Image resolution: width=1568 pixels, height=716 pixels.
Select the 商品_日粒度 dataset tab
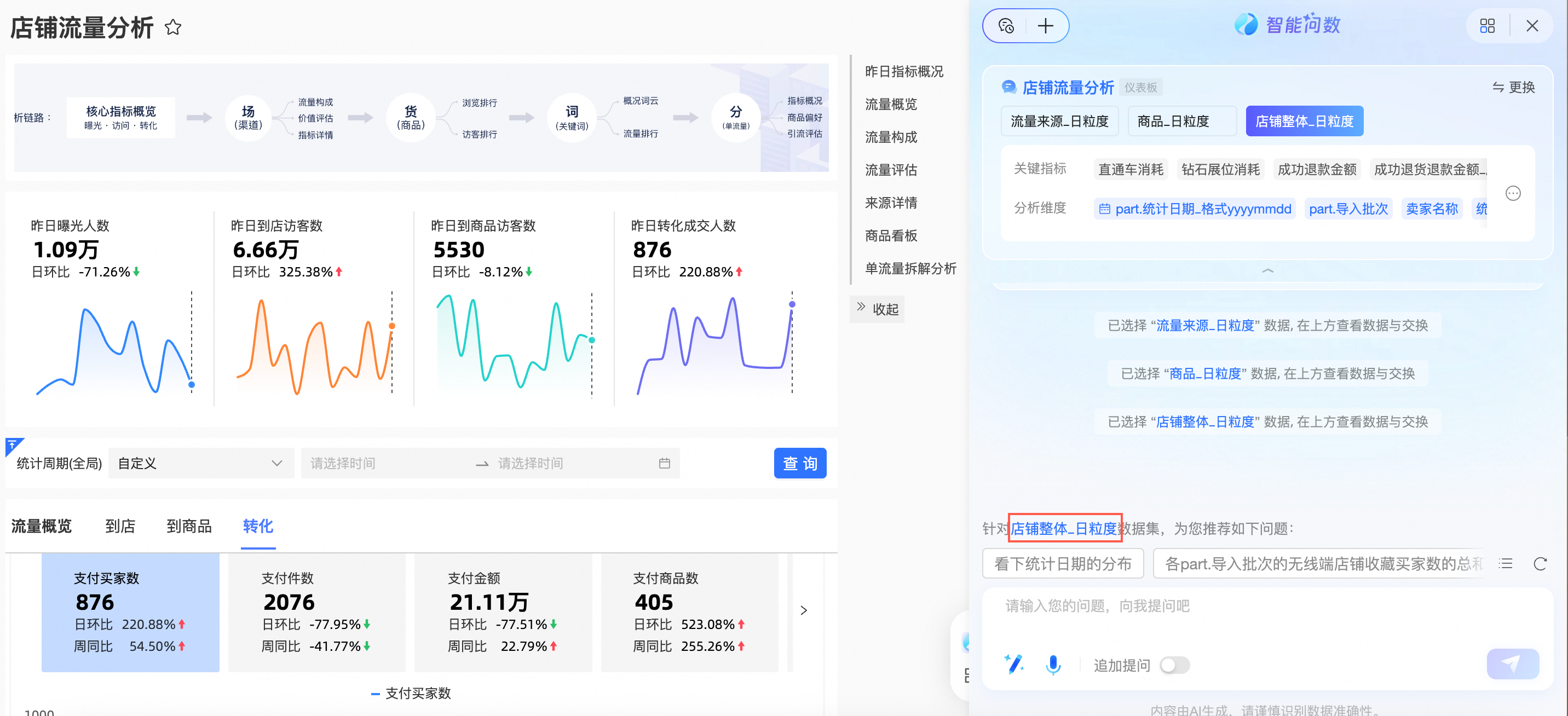[1181, 121]
